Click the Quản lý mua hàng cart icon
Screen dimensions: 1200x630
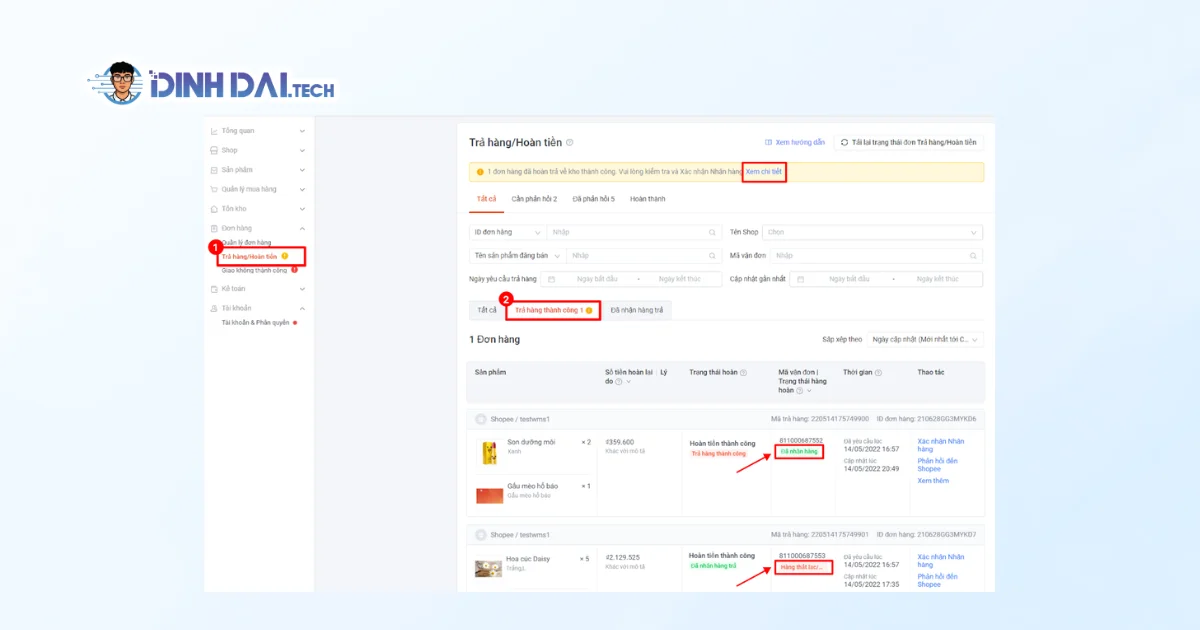coord(214,189)
